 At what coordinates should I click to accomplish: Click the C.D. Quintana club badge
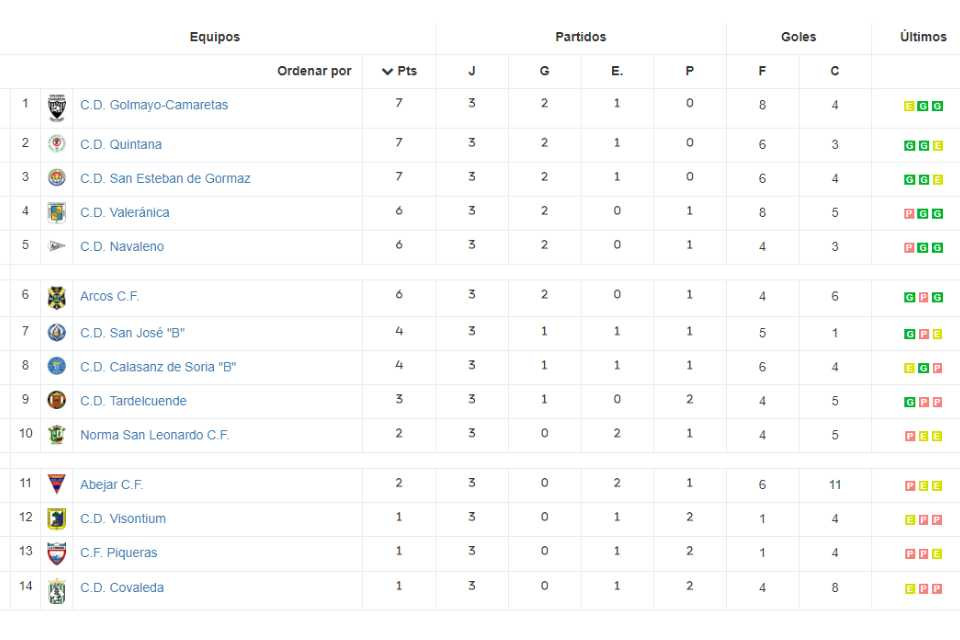click(x=57, y=144)
